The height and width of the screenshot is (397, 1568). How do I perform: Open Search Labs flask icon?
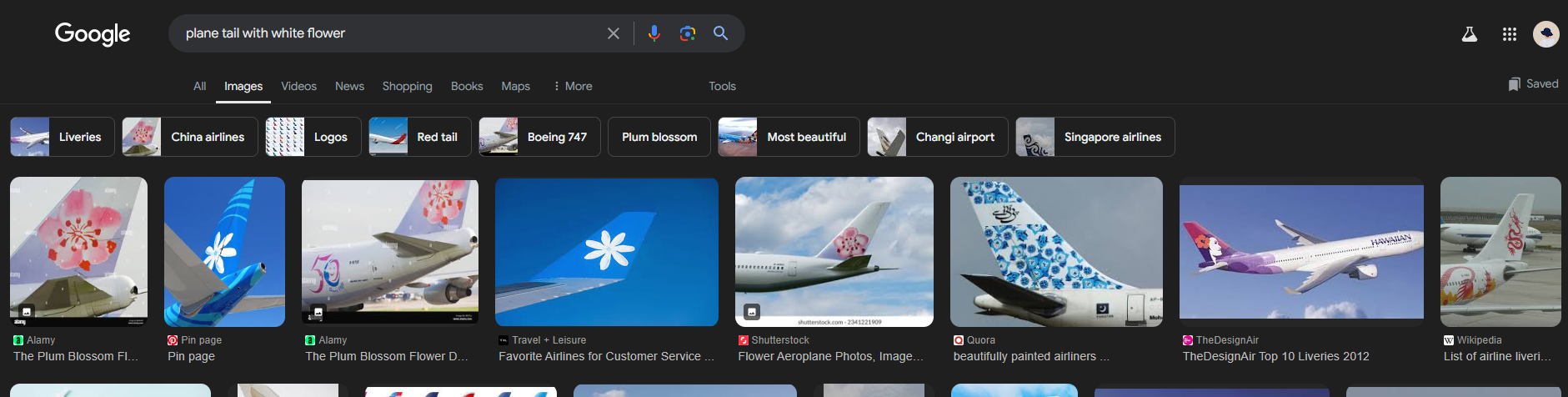(1469, 34)
